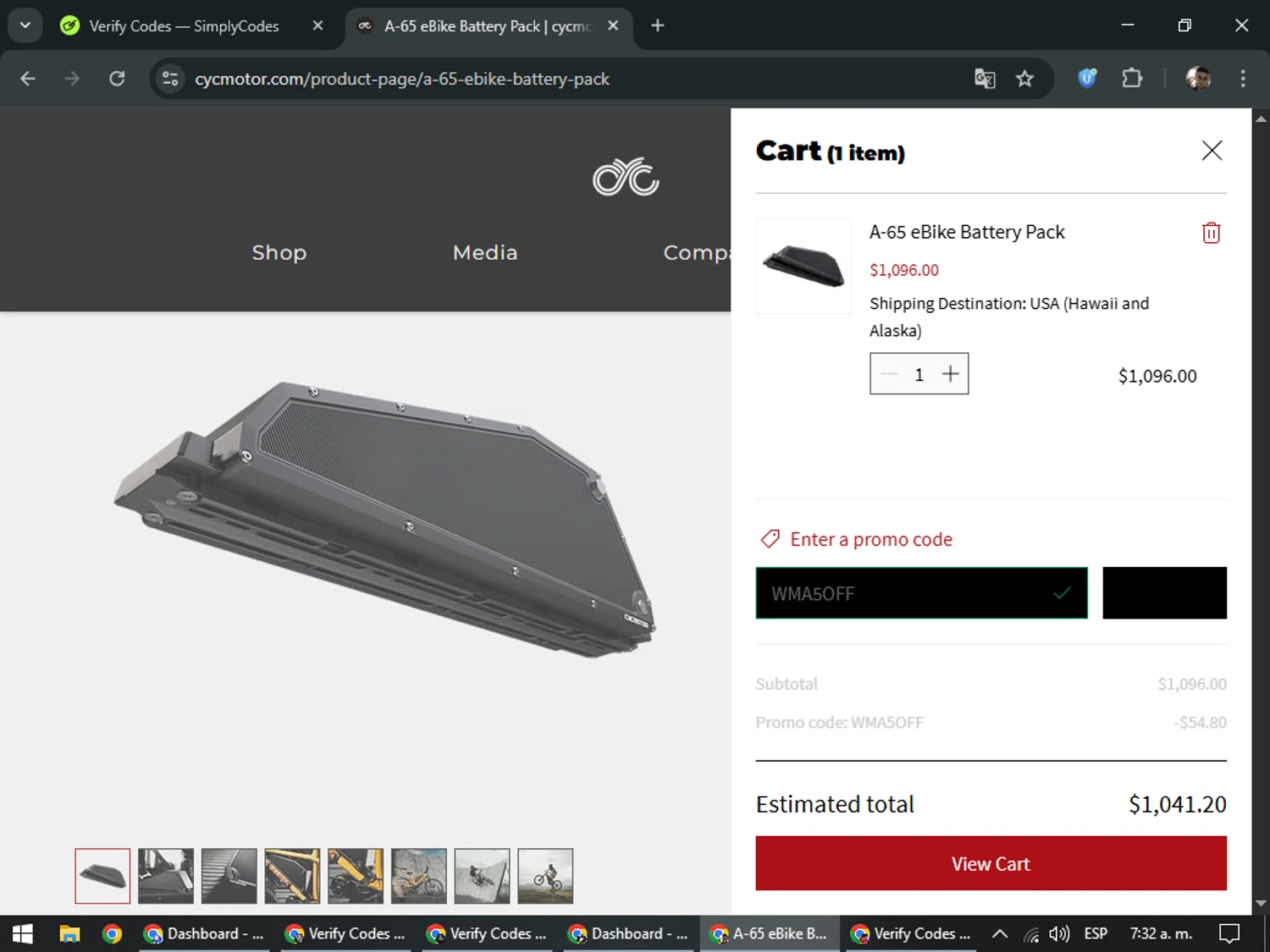Click the Subtotal label
Viewport: 1270px width, 952px height.
point(787,684)
